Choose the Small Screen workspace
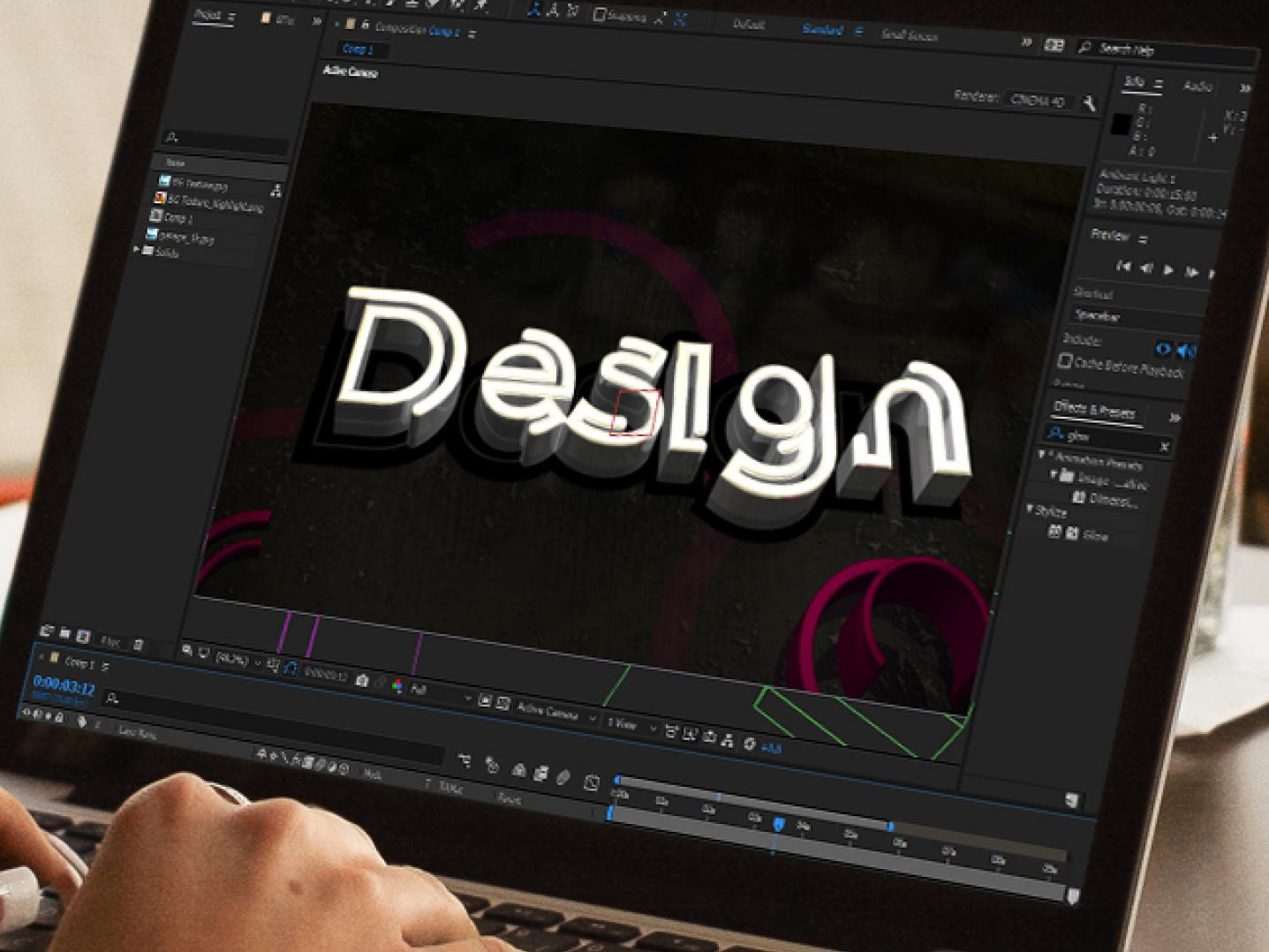This screenshot has height=952, width=1269. 909,35
